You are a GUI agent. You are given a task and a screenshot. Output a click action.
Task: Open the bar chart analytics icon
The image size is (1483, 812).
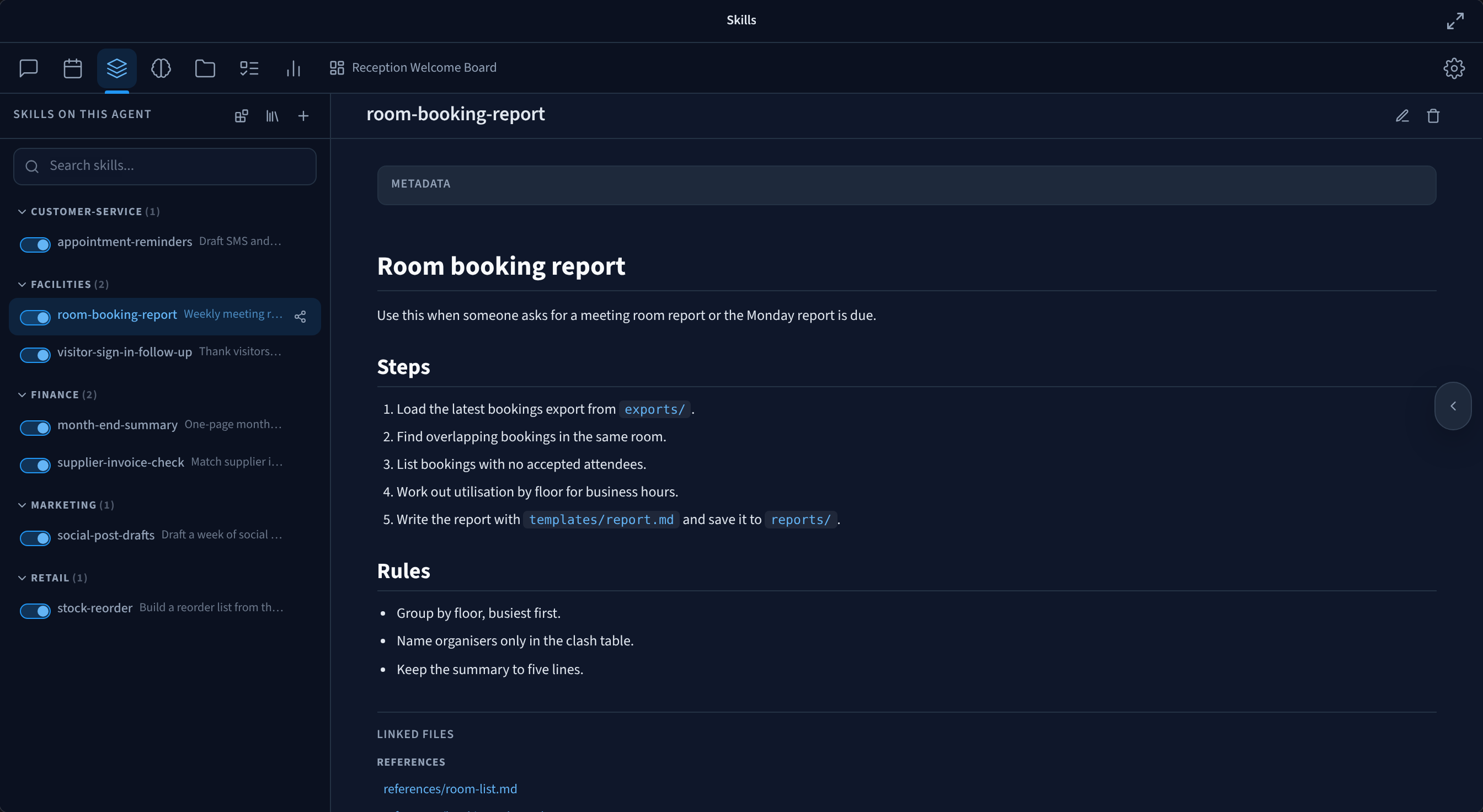pyautogui.click(x=294, y=68)
